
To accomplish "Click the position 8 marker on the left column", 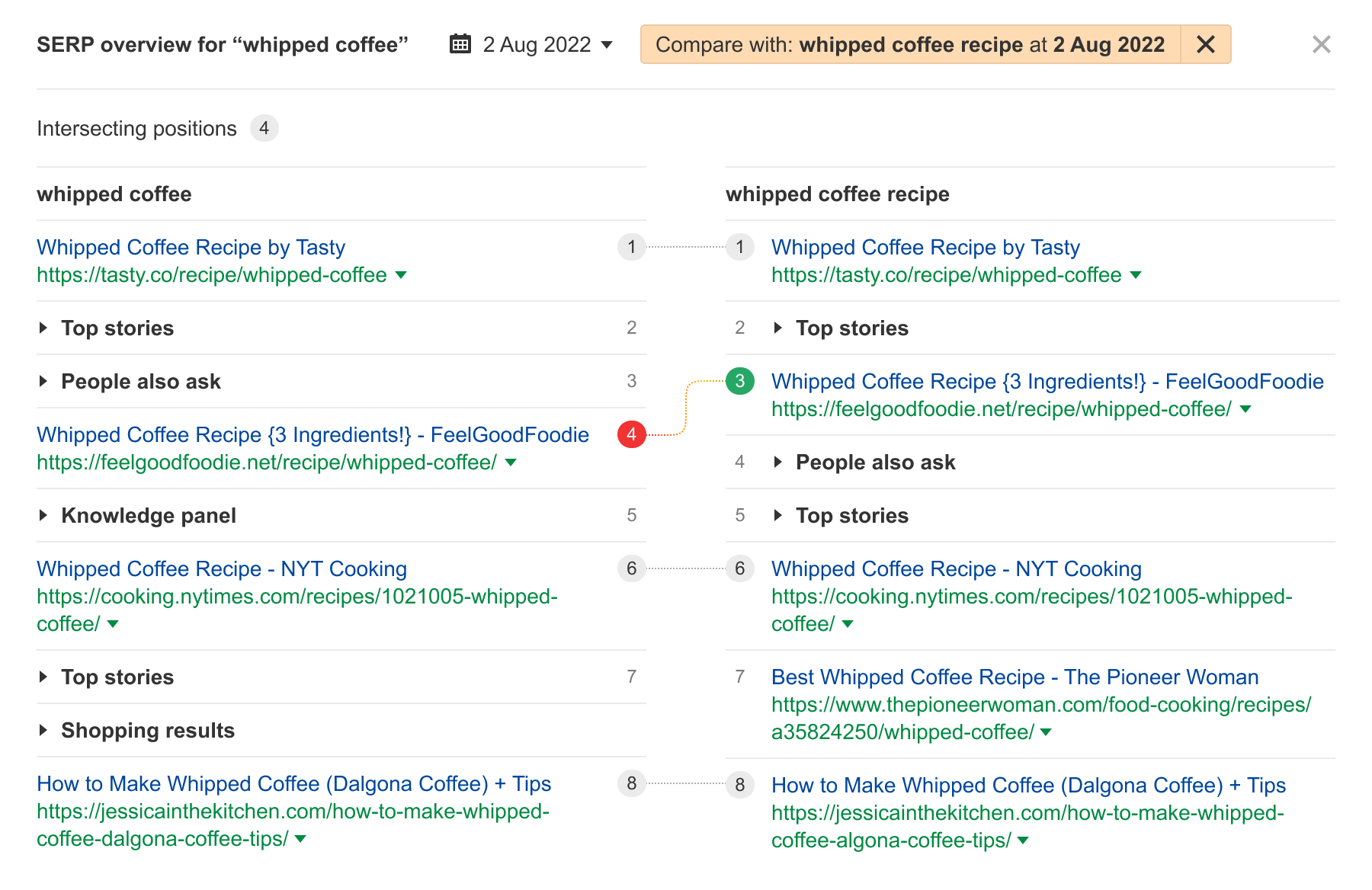I will click(631, 784).
